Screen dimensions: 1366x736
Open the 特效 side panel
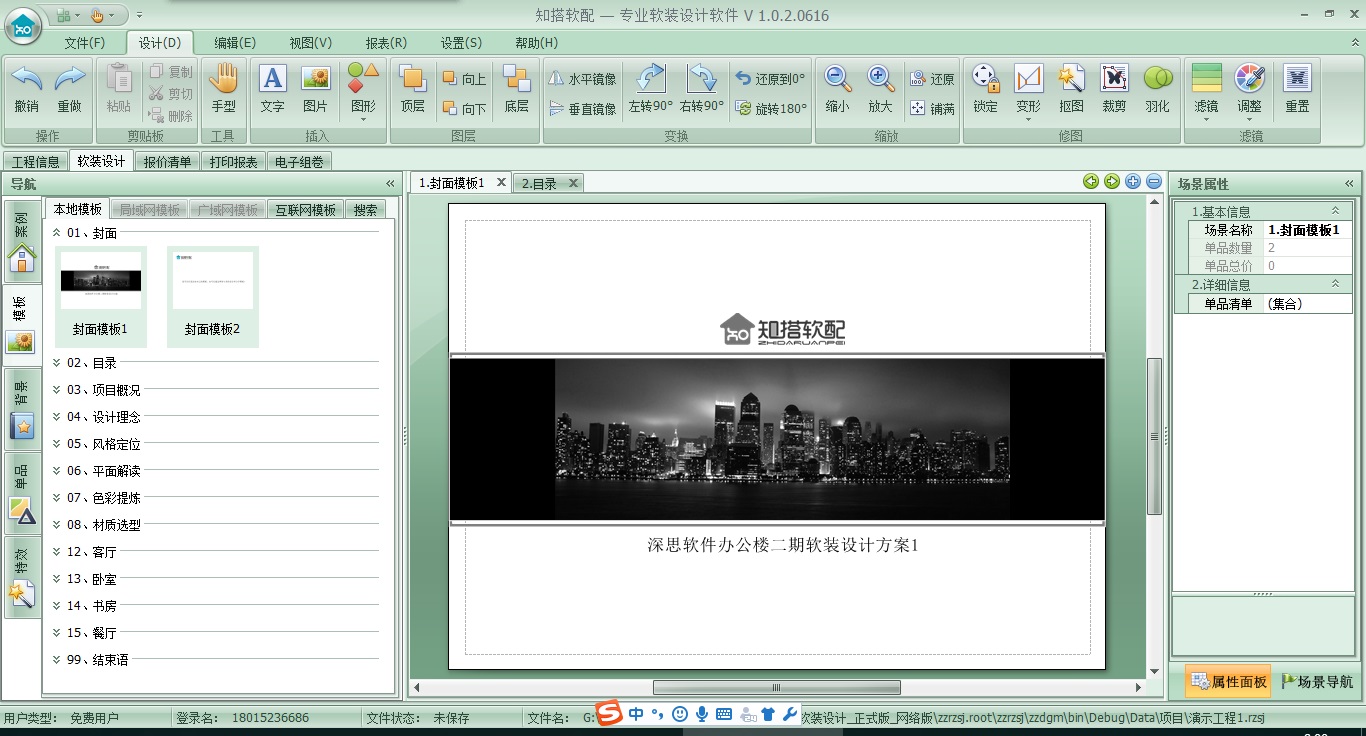(x=22, y=577)
